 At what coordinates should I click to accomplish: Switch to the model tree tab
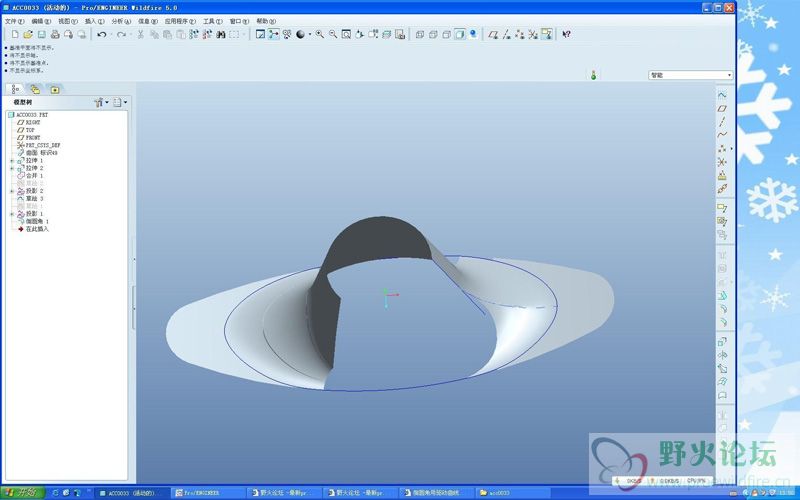[x=15, y=89]
